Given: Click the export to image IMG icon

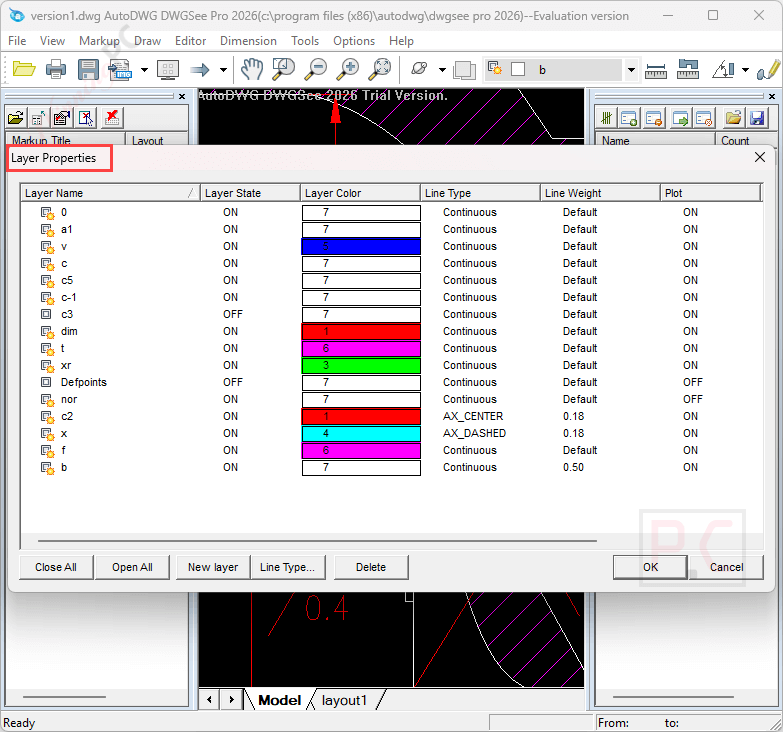Looking at the screenshot, I should [x=120, y=69].
